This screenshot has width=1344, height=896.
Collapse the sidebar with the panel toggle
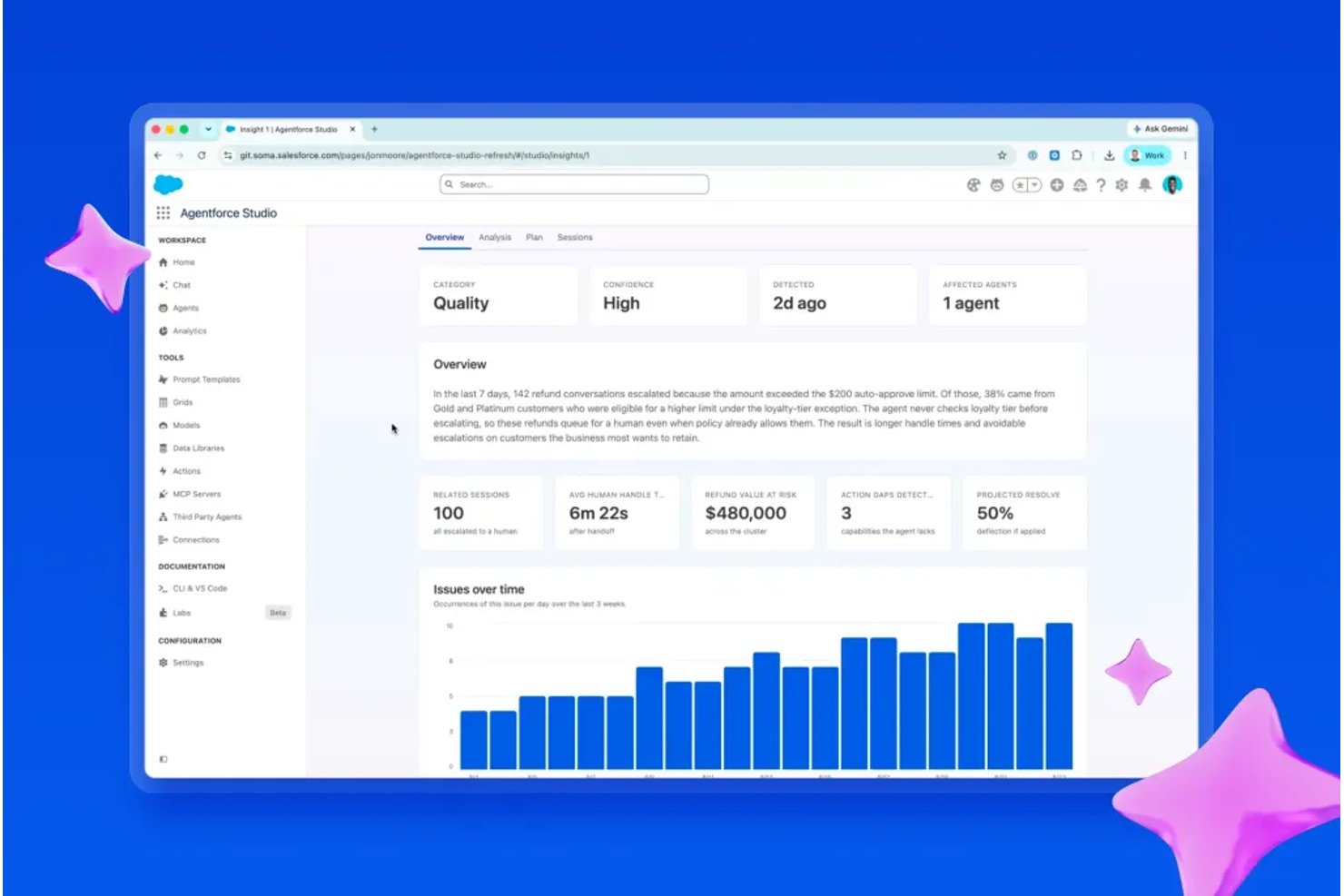click(x=163, y=759)
